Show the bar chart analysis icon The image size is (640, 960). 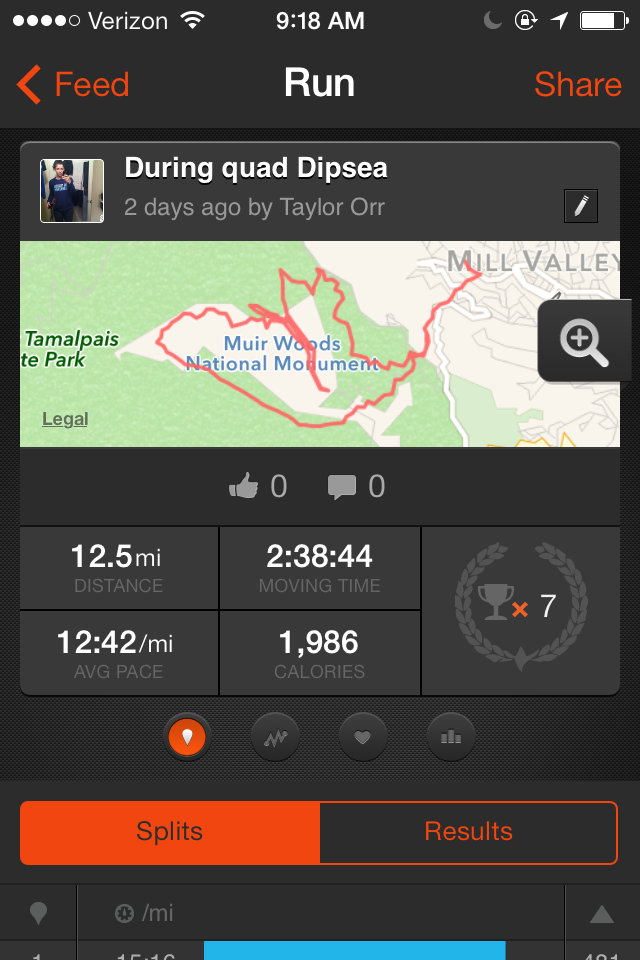(451, 738)
